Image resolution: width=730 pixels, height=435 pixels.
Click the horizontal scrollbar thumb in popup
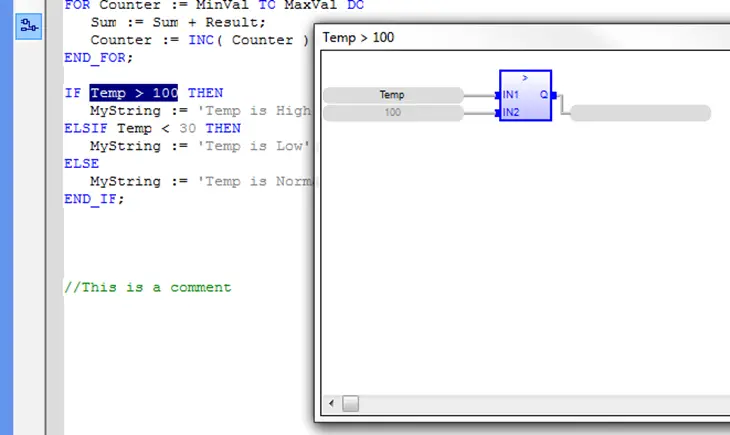(x=351, y=403)
